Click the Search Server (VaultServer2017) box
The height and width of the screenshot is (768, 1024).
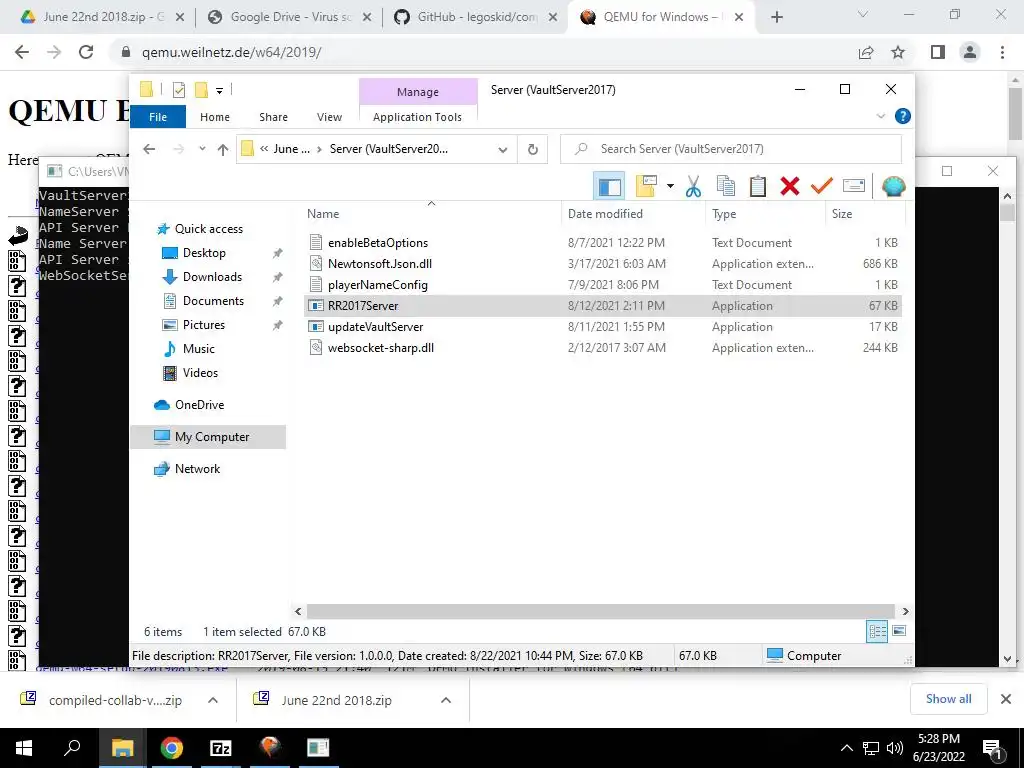(731, 149)
